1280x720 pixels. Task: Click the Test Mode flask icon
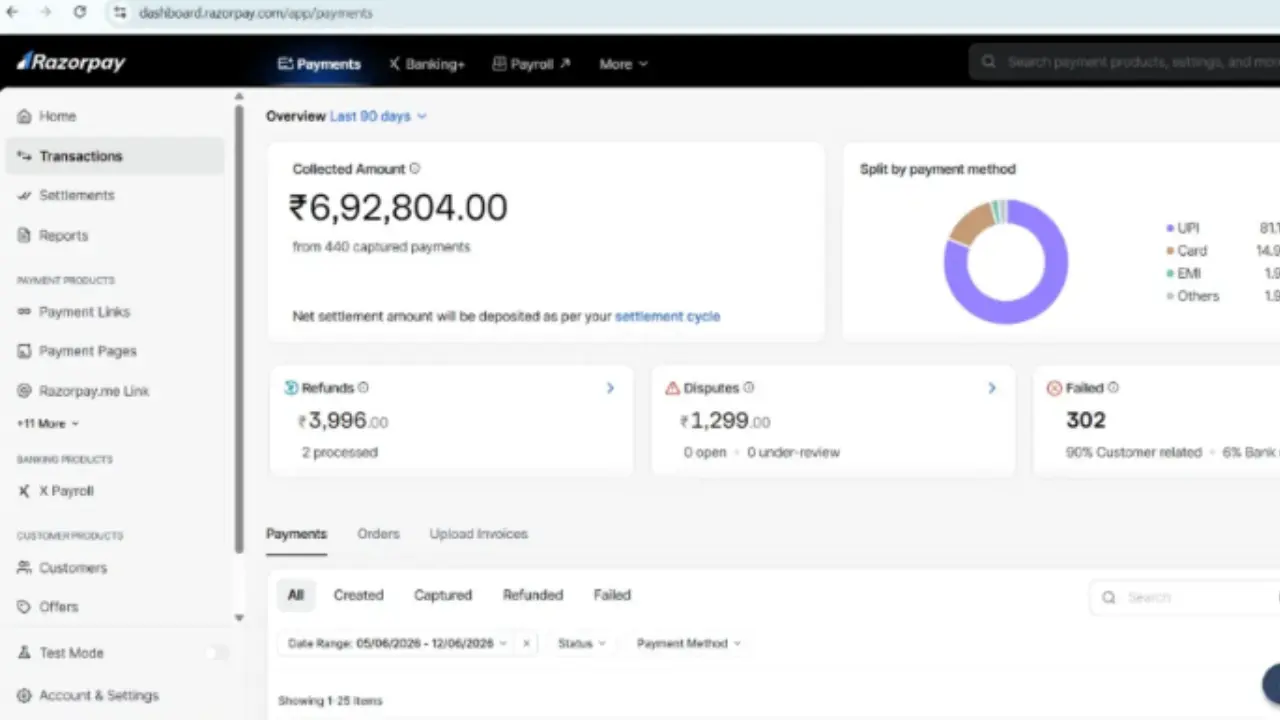pyautogui.click(x=24, y=653)
